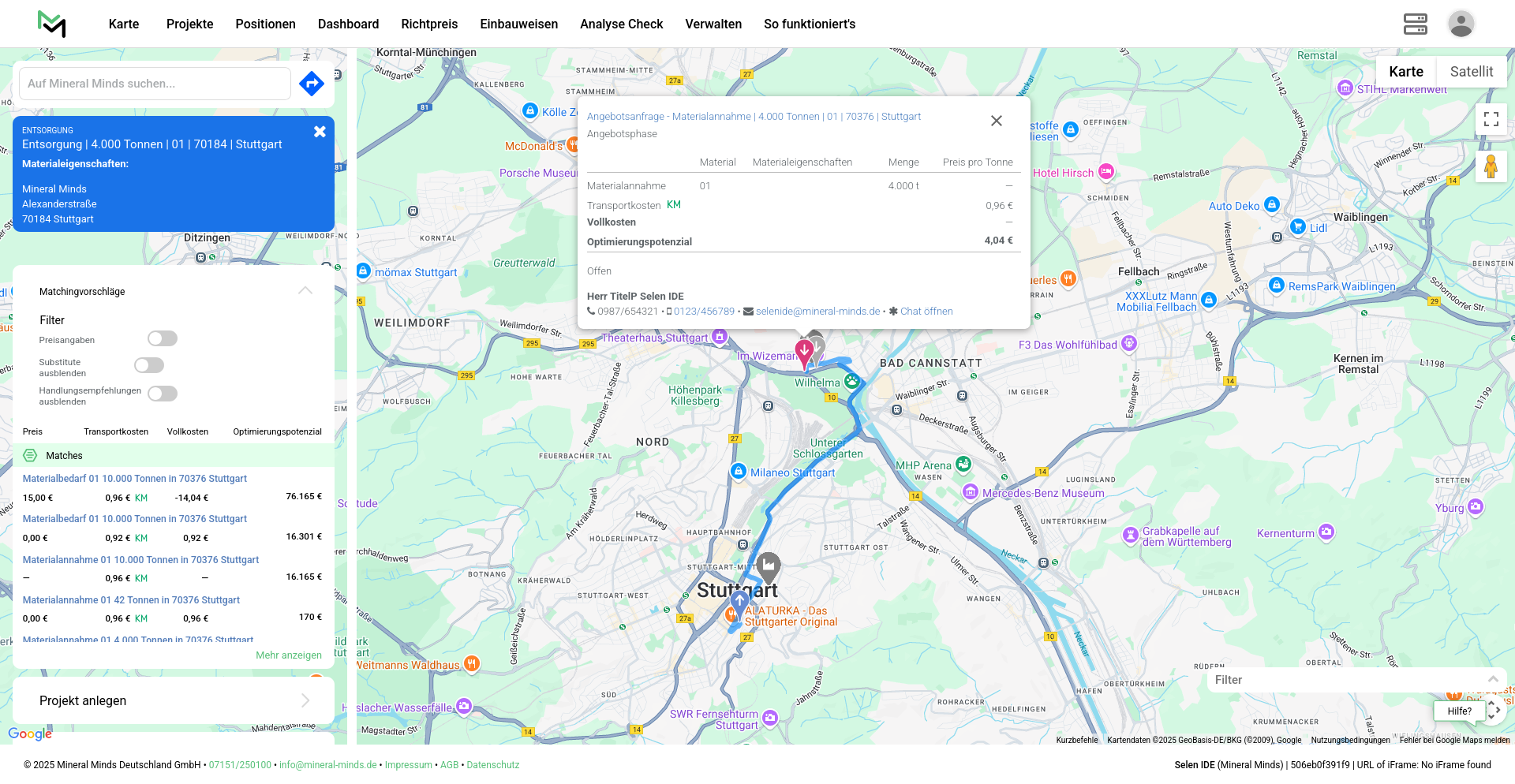Open the Chat öffnen link
Screen dimensions: 1515x784
click(926, 312)
